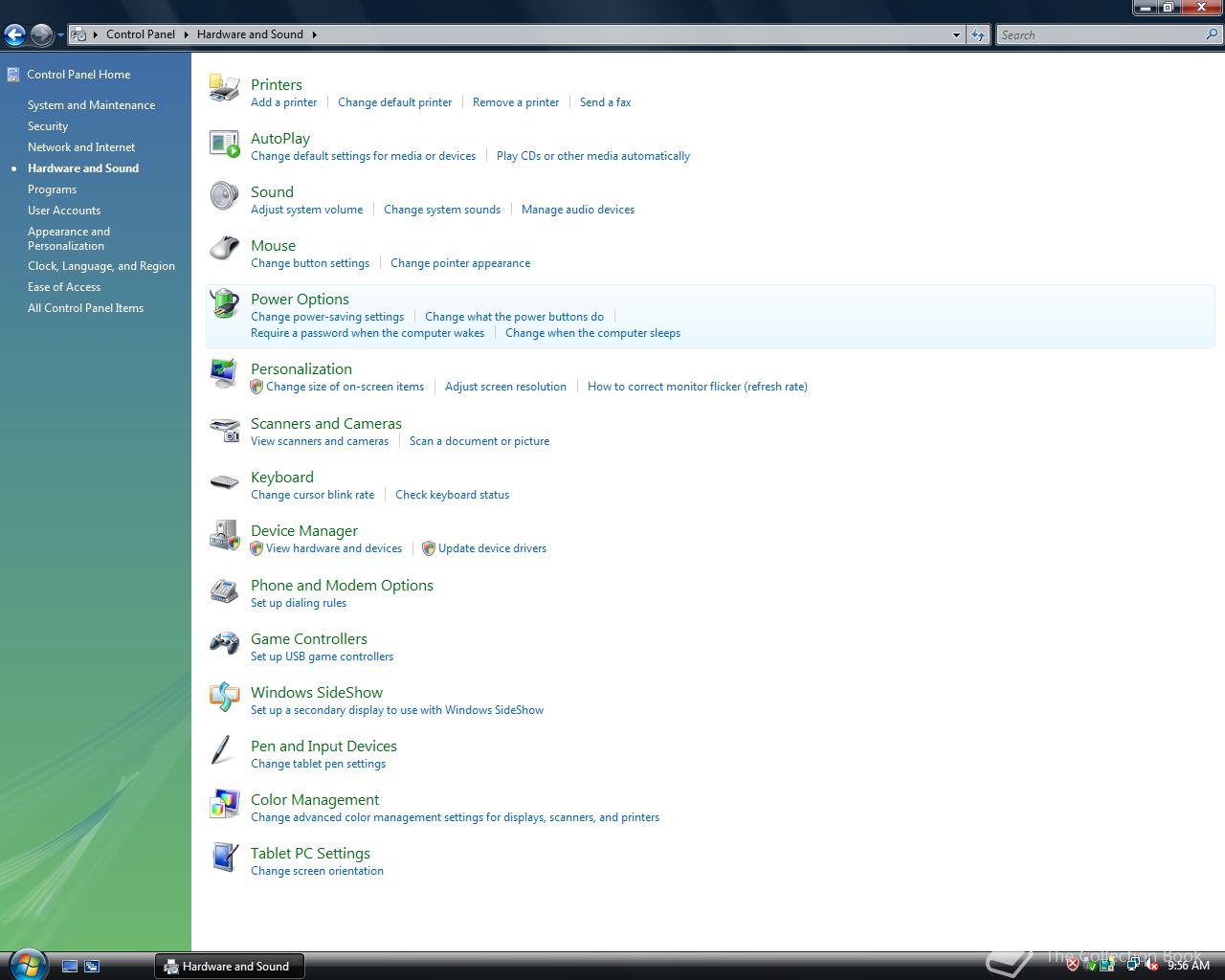This screenshot has width=1225, height=980.
Task: Click Hardware and Sound taskbar button
Action: pyautogui.click(x=230, y=967)
